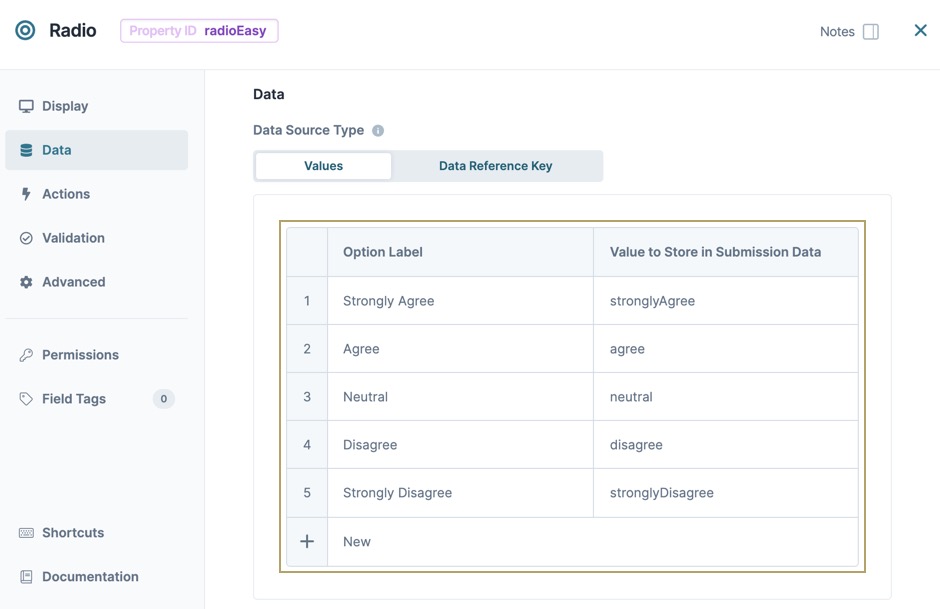Click the Property ID radioEasy badge
The image size is (940, 609).
click(x=199, y=31)
